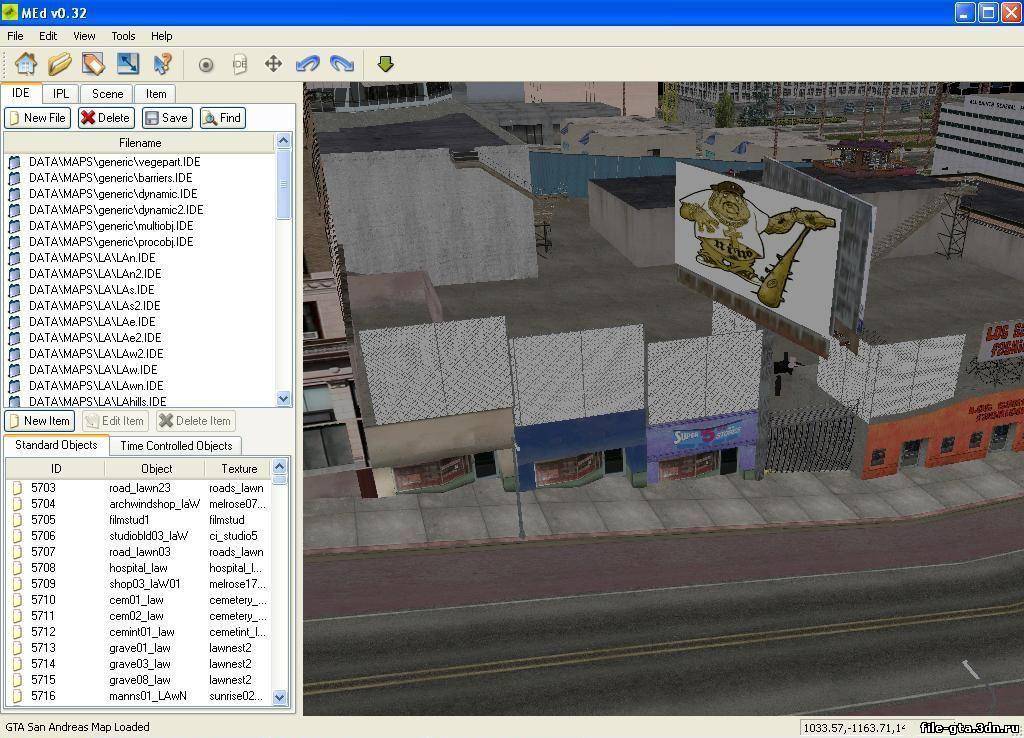
Task: Click the home toolbar icon
Action: click(26, 64)
